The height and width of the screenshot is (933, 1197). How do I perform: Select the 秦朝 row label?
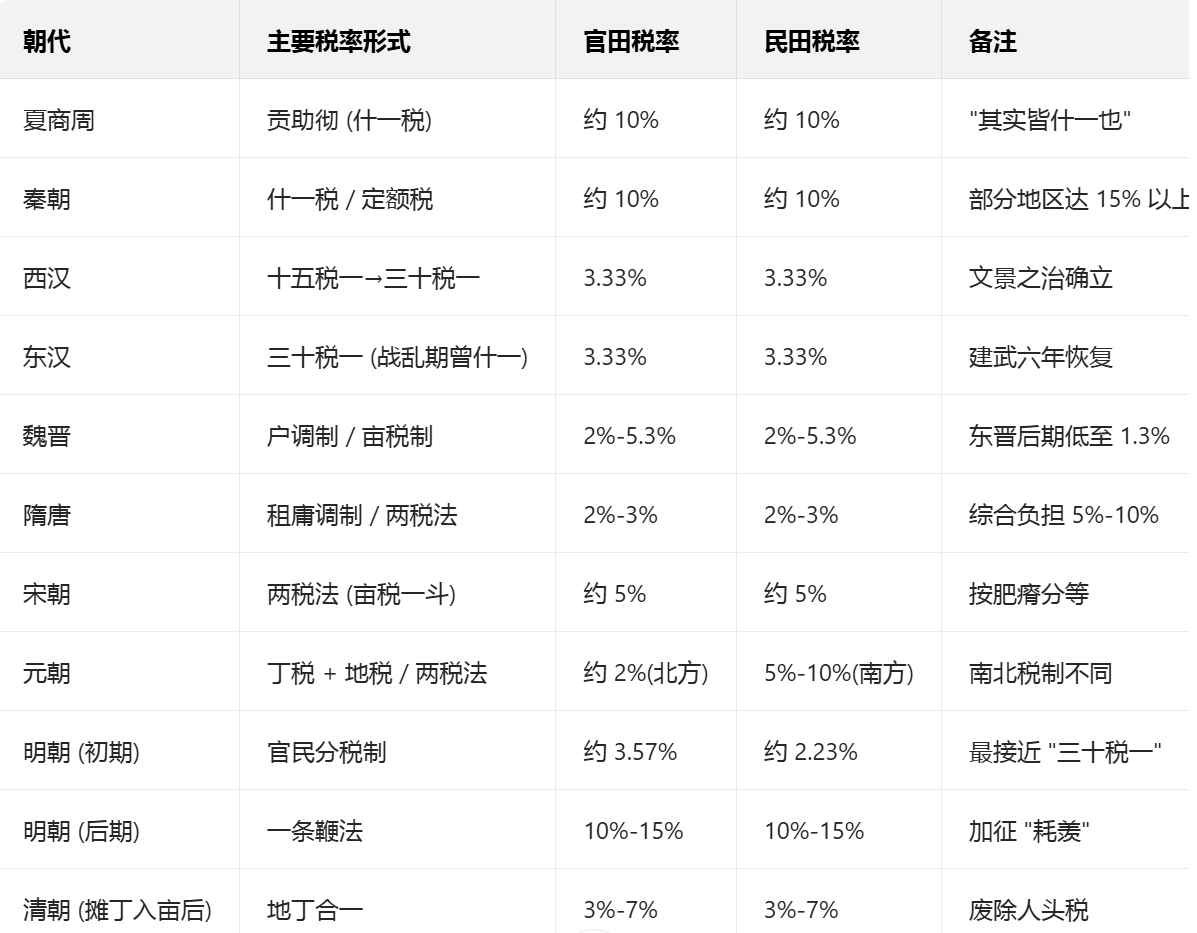pyautogui.click(x=47, y=199)
